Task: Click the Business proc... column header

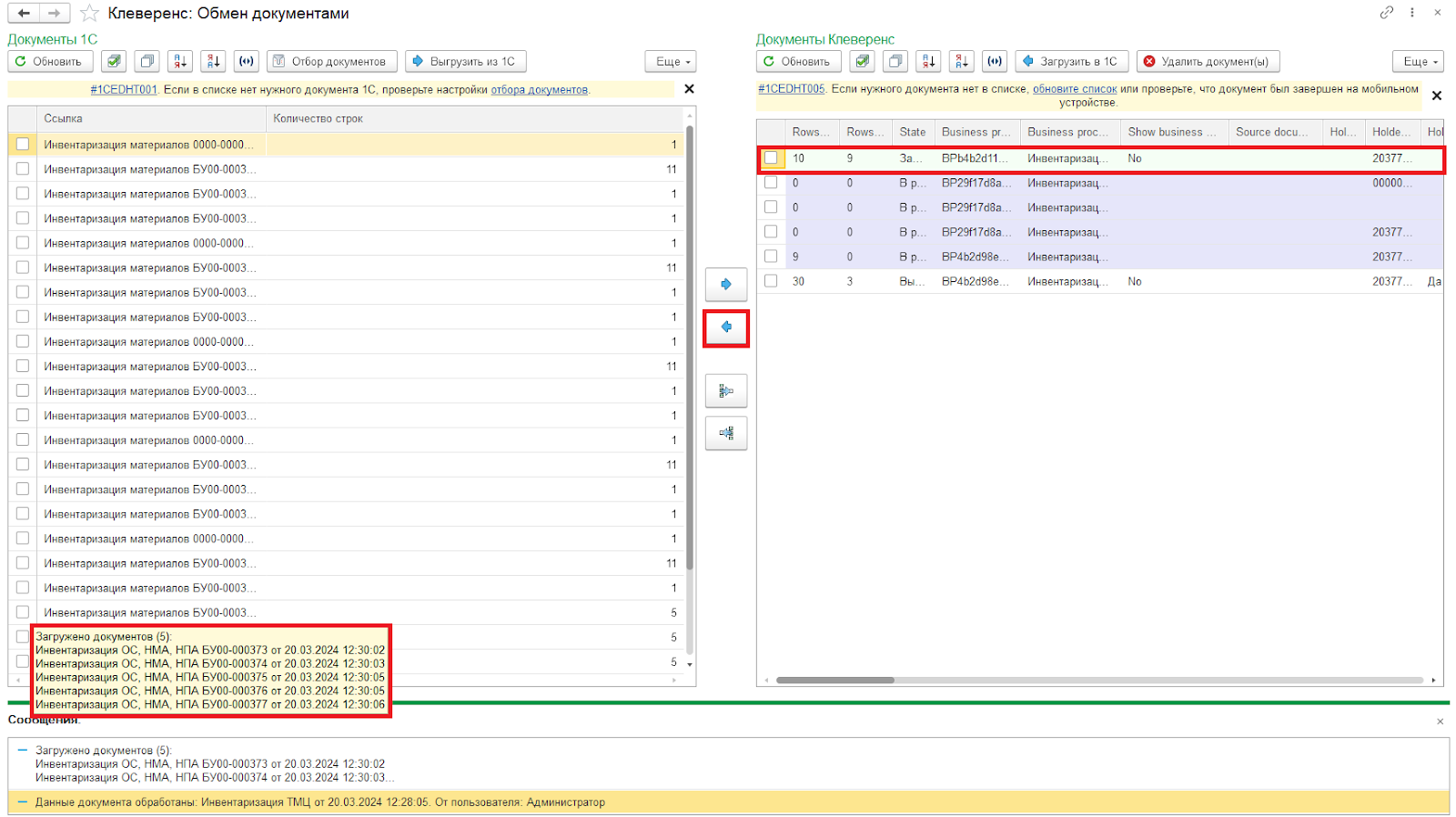Action: (1070, 132)
